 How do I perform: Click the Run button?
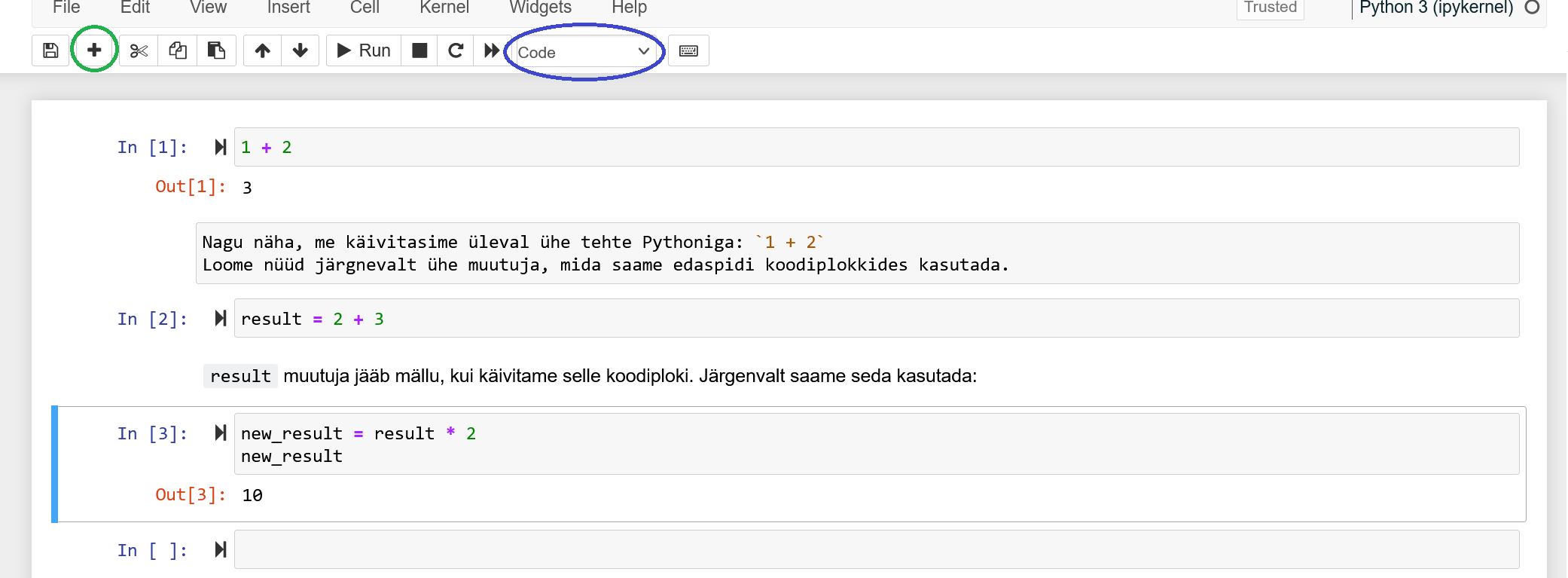pyautogui.click(x=364, y=50)
